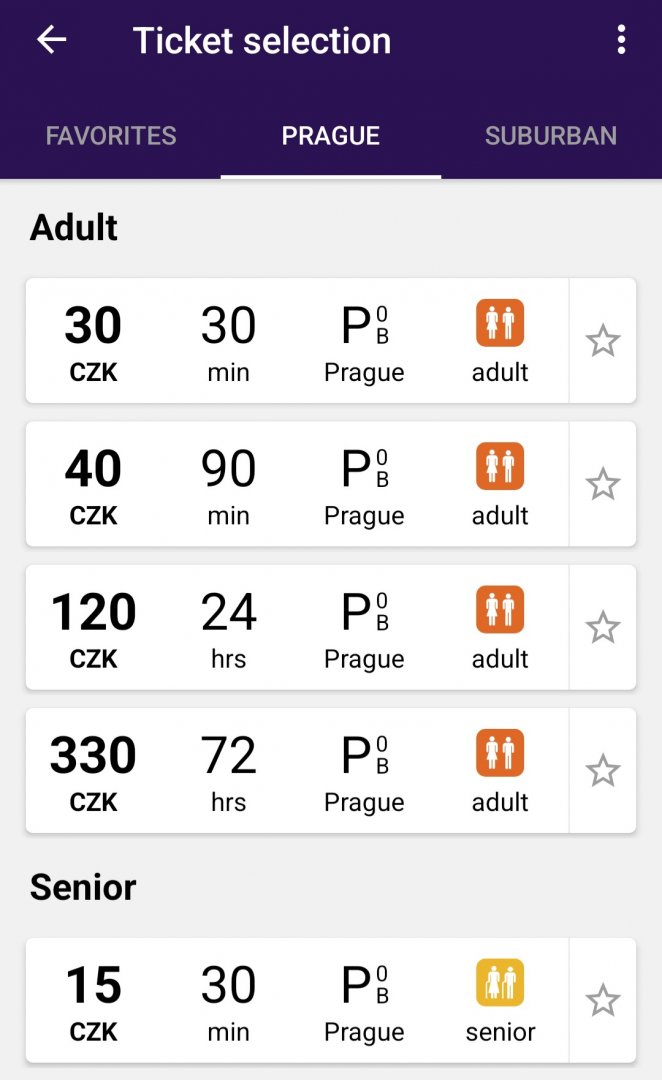Open the three-dot overflow menu
The image size is (662, 1080).
click(x=621, y=40)
